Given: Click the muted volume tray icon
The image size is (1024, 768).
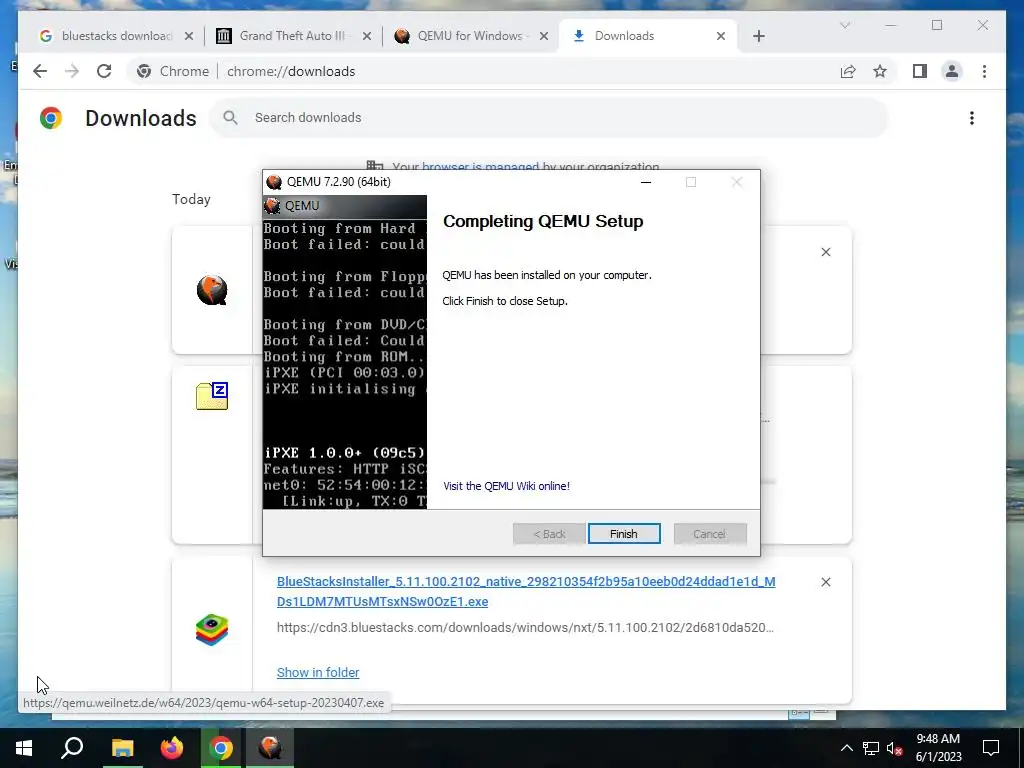Looking at the screenshot, I should (895, 748).
